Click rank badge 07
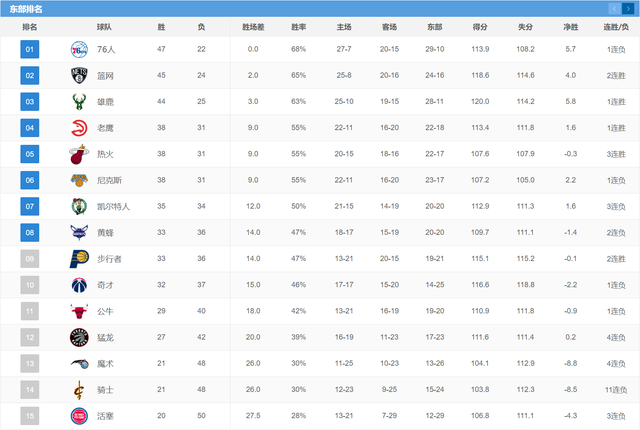Screen dimensions: 640x430 click(x=30, y=206)
